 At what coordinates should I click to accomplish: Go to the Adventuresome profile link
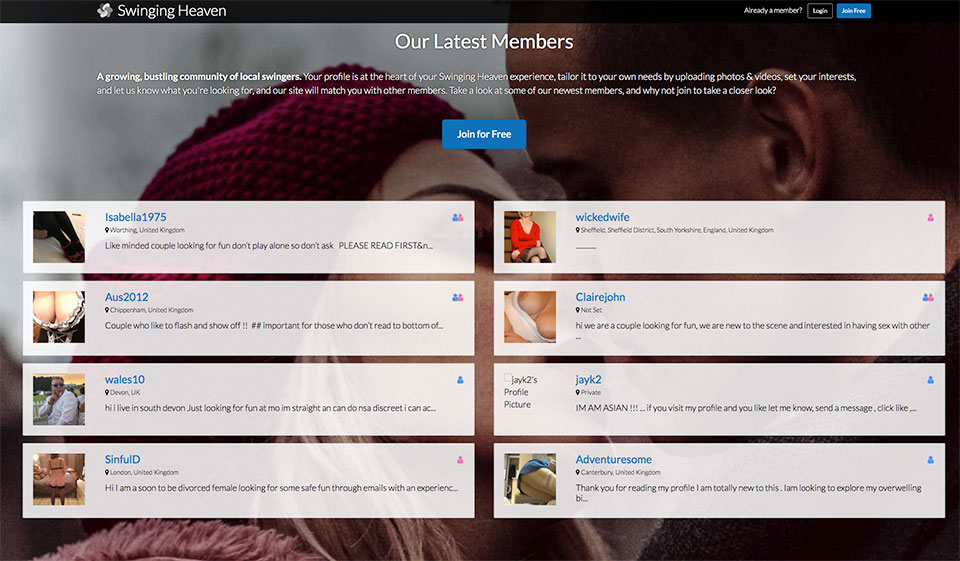click(x=613, y=460)
